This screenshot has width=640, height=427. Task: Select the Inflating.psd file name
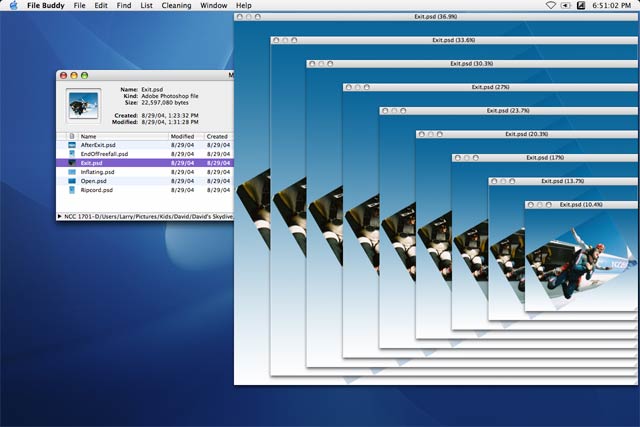(x=98, y=172)
